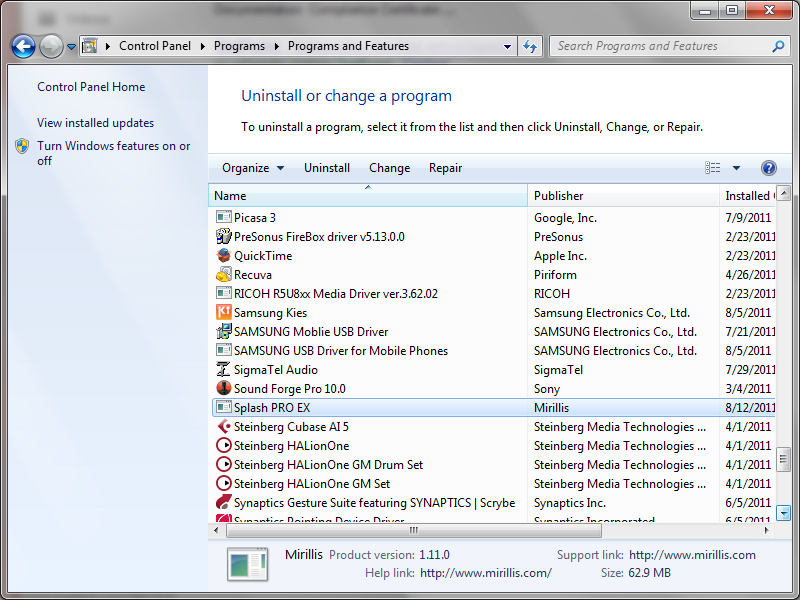Click the QuickTime program icon
This screenshot has width=800, height=600.
click(x=223, y=256)
